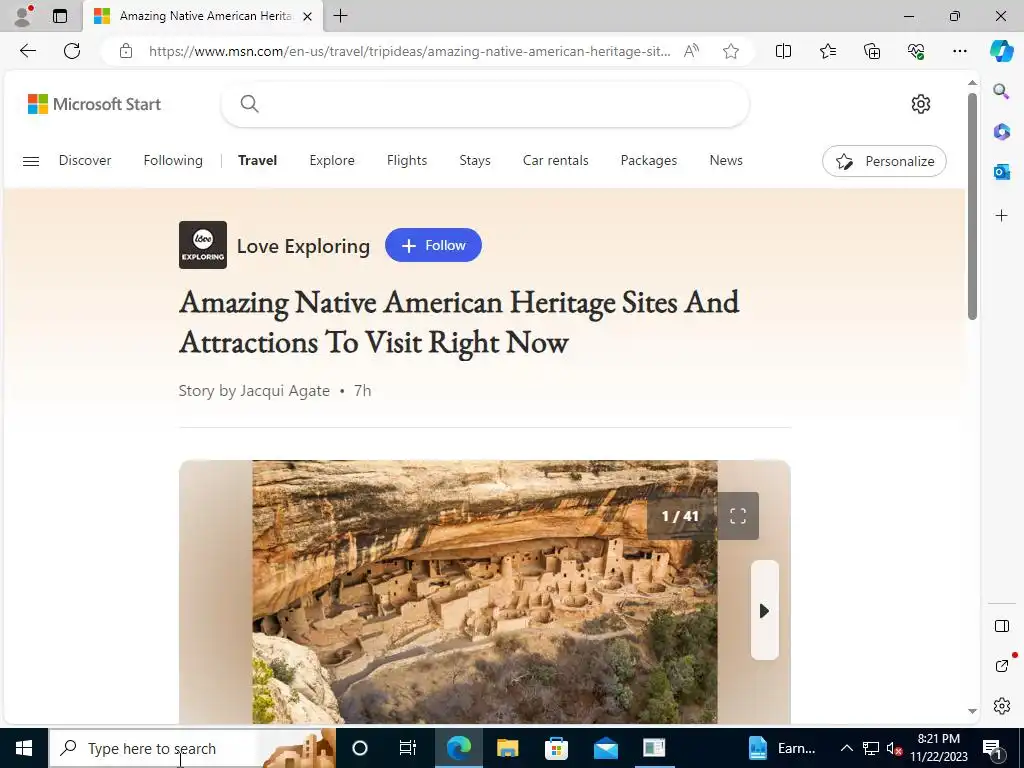The width and height of the screenshot is (1024, 768).
Task: View site information lock icon
Action: [x=126, y=51]
